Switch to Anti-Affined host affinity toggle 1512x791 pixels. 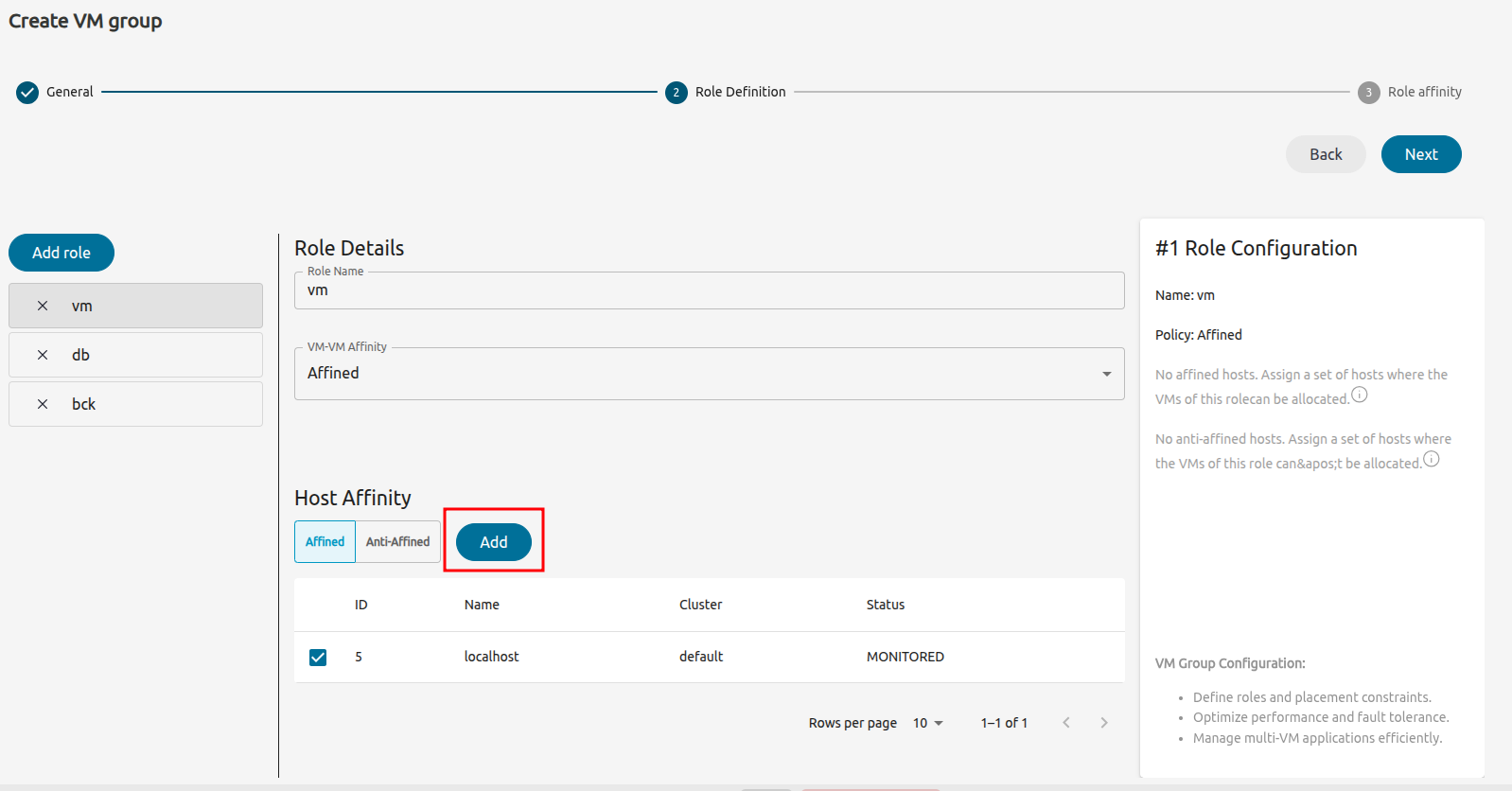point(397,542)
